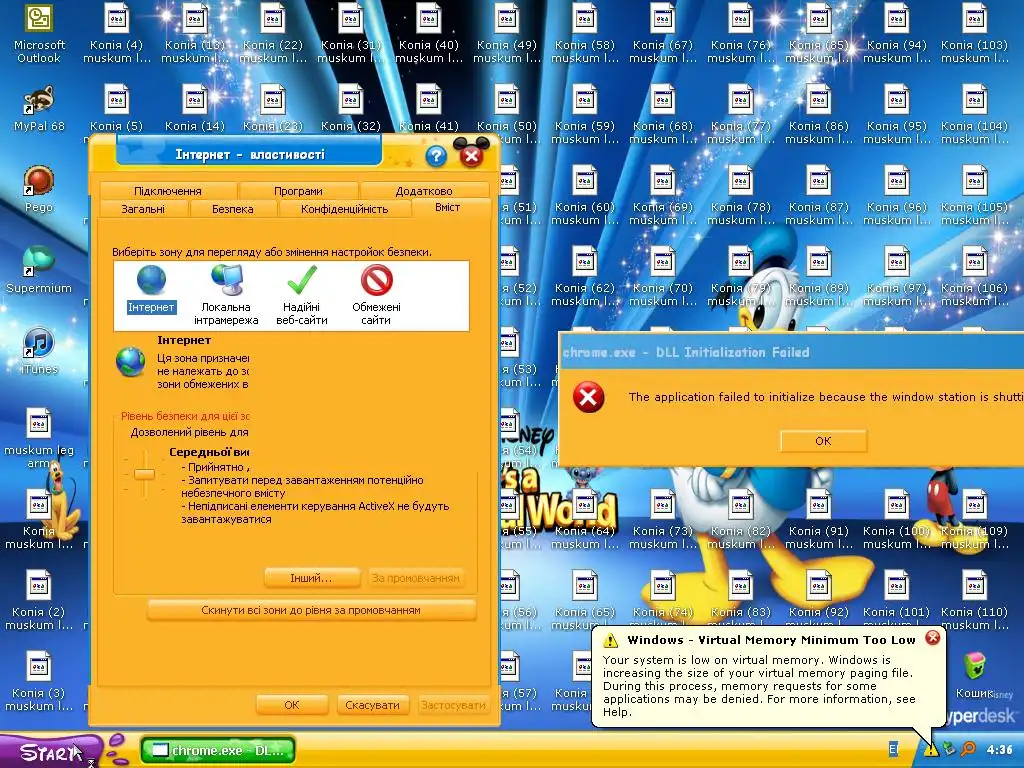Viewport: 1024px width, 768px height.
Task: Select the Копія (3) file icon
Action: click(39, 667)
